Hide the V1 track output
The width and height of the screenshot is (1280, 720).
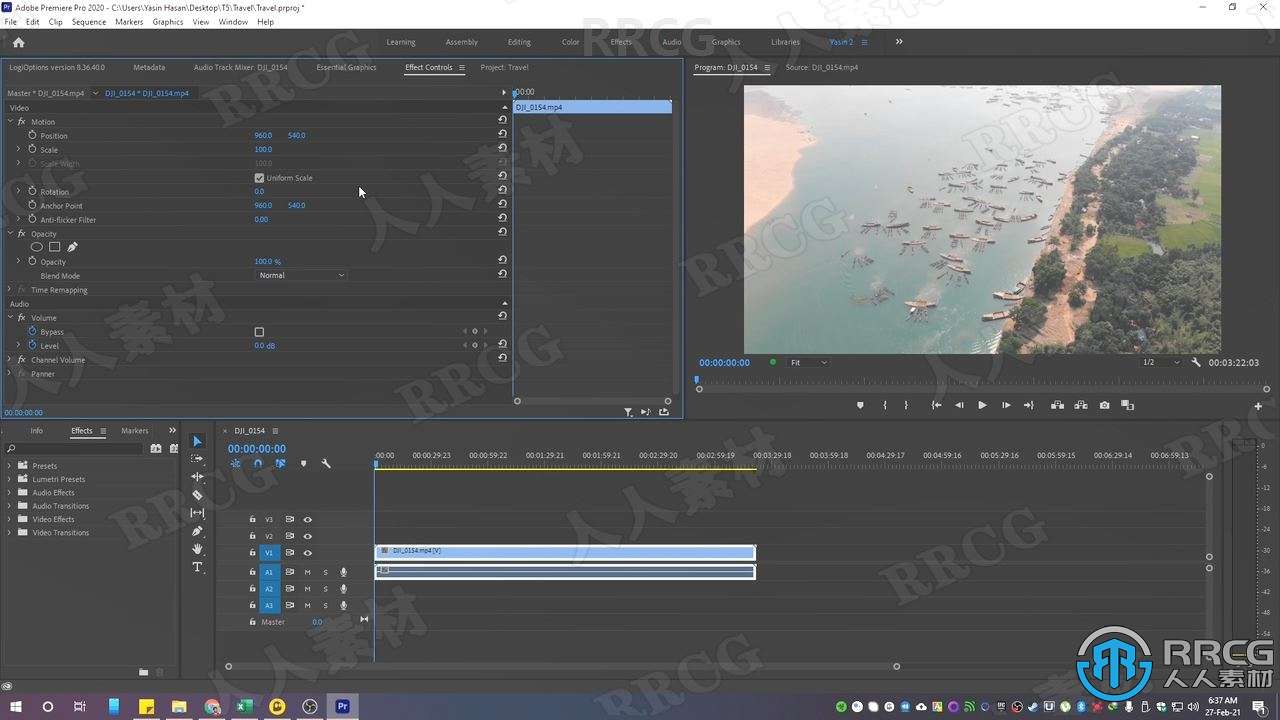308,553
